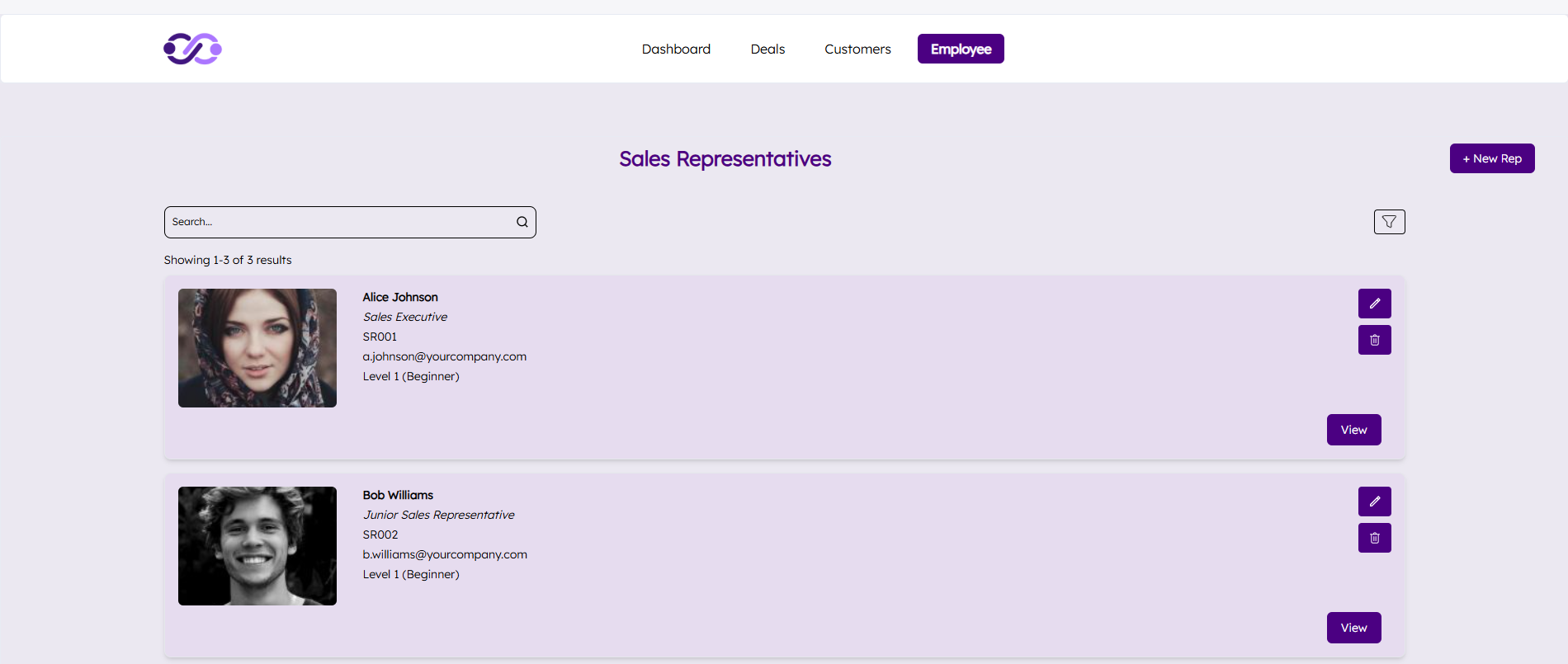The height and width of the screenshot is (664, 1568).
Task: Delete Bob Williams with trash icon
Action: (x=1374, y=538)
